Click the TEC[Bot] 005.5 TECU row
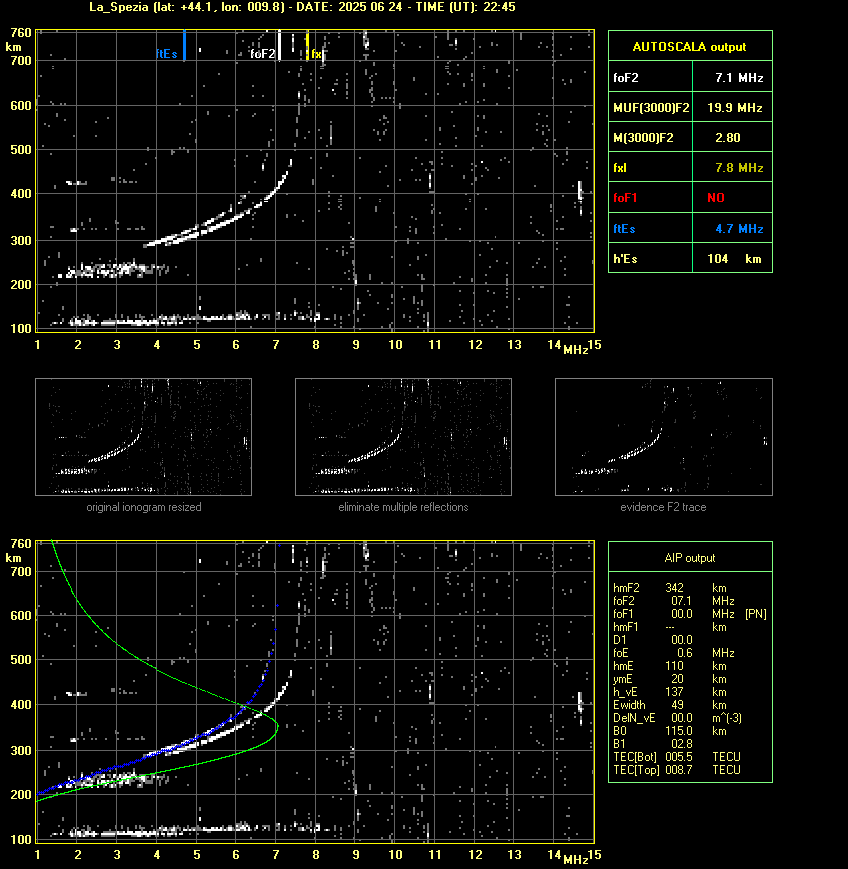The image size is (848, 869). tap(677, 757)
